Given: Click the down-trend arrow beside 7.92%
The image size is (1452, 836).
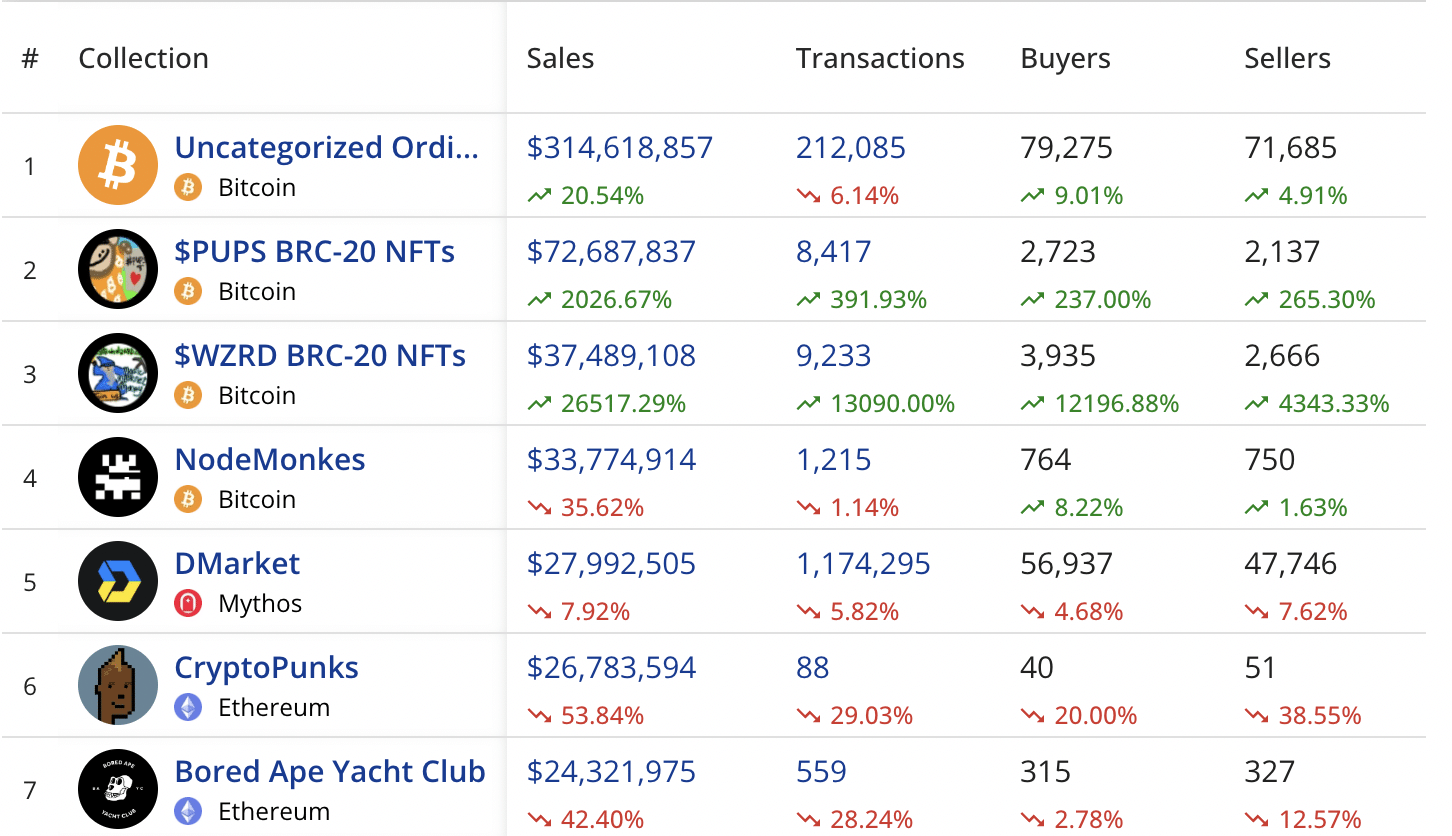Looking at the screenshot, I should tap(540, 612).
